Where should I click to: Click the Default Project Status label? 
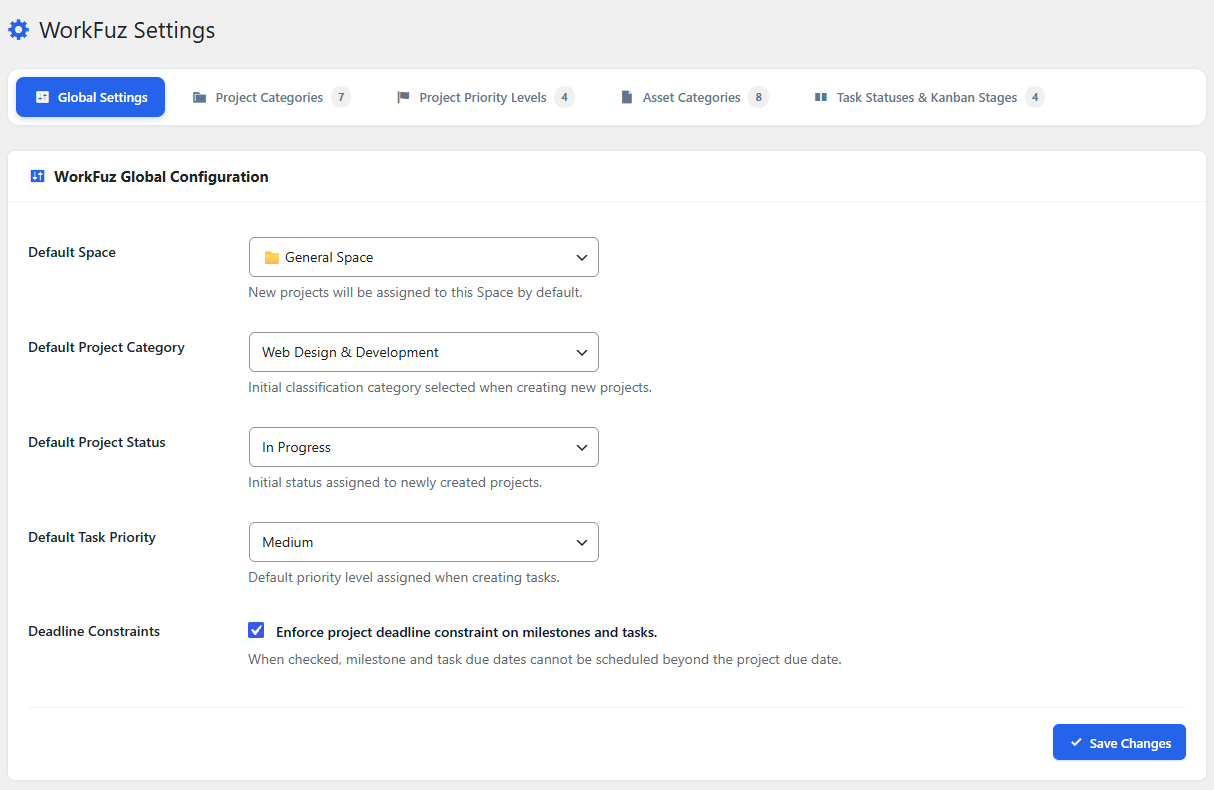[97, 442]
